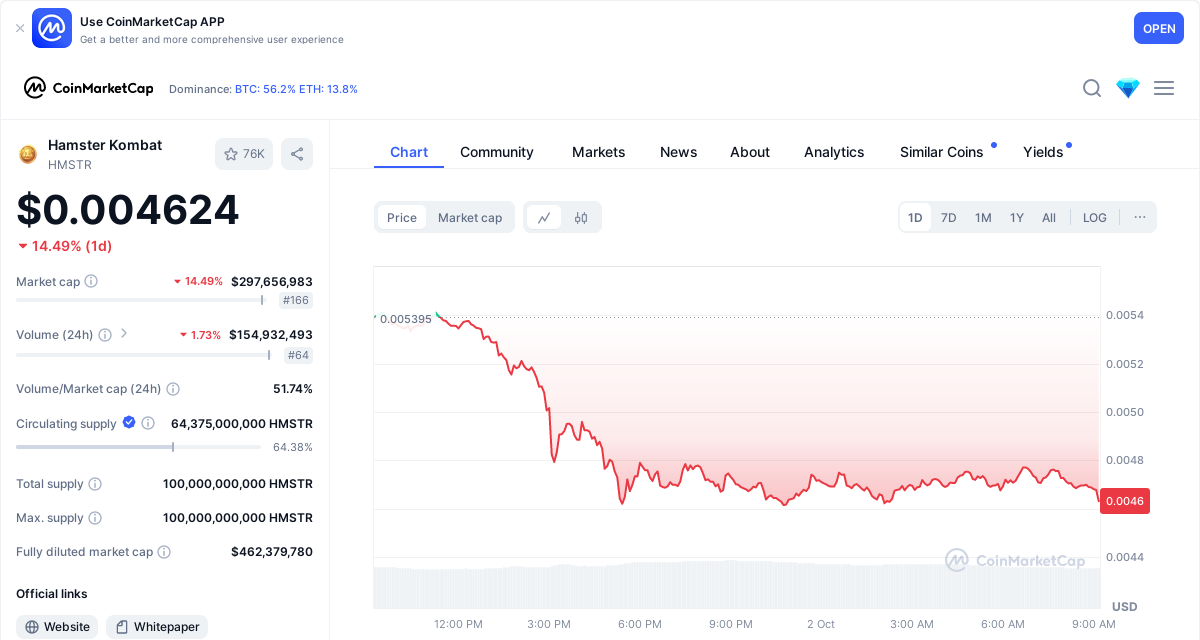Open the Whitepaper link
Image resolution: width=1200 pixels, height=640 pixels.
157,627
